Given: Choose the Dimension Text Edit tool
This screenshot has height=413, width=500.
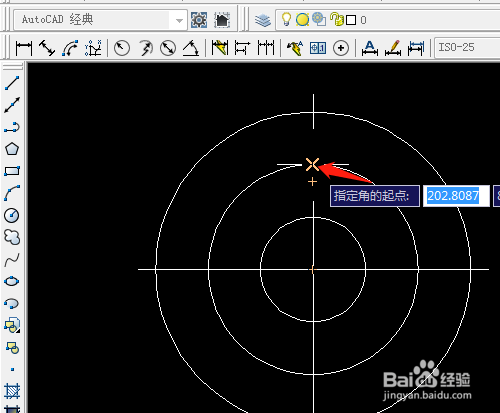Looking at the screenshot, I should pyautogui.click(x=393, y=48).
